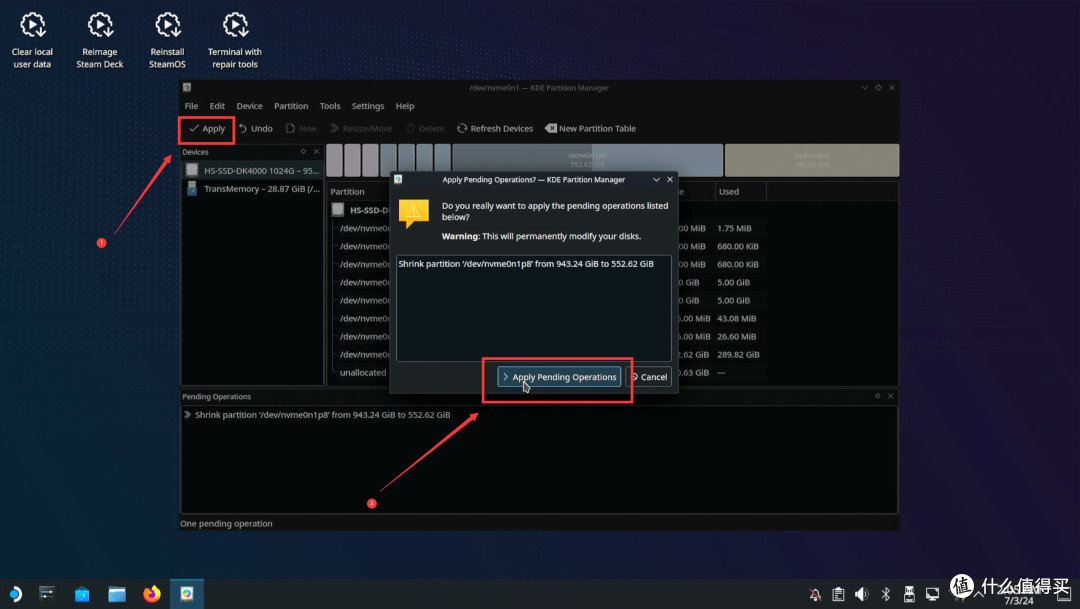
Task: Create a New Partition Table
Action: pos(590,129)
